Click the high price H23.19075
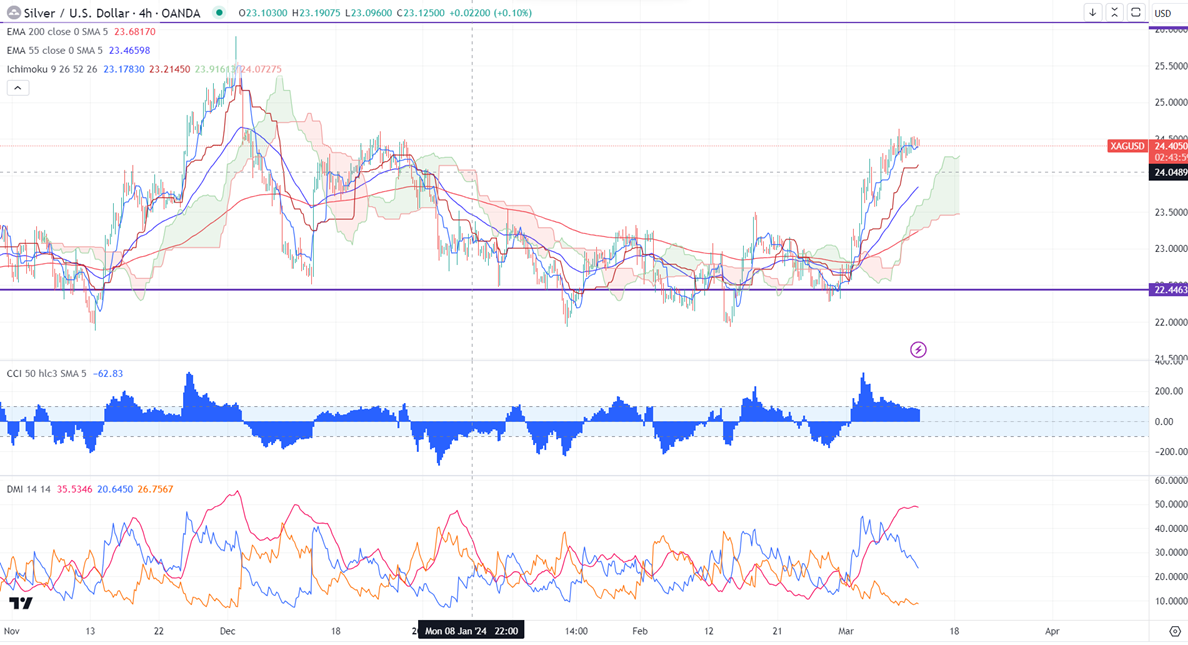The height and width of the screenshot is (645, 1188). point(318,13)
